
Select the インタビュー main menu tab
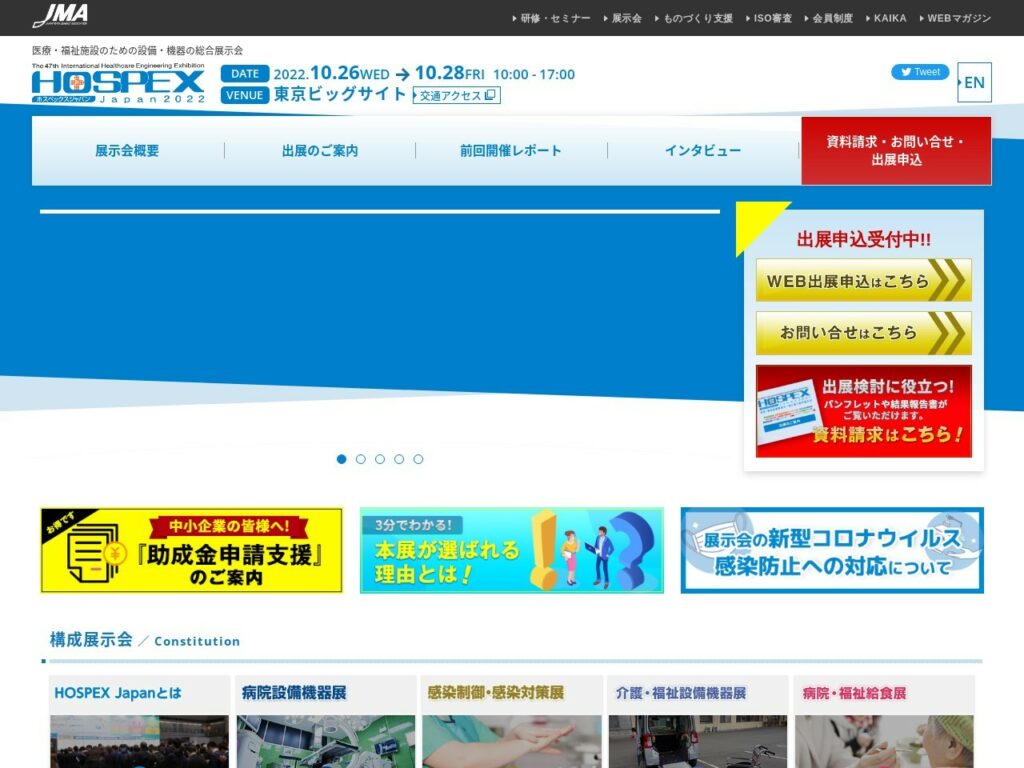pos(703,151)
